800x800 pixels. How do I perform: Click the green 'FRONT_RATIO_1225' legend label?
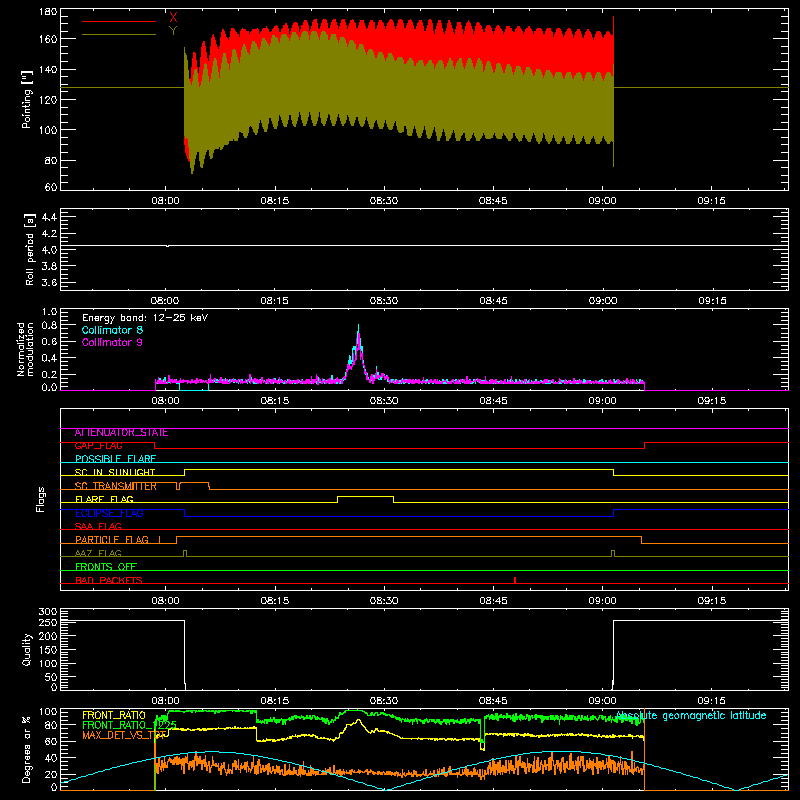[x=129, y=725]
